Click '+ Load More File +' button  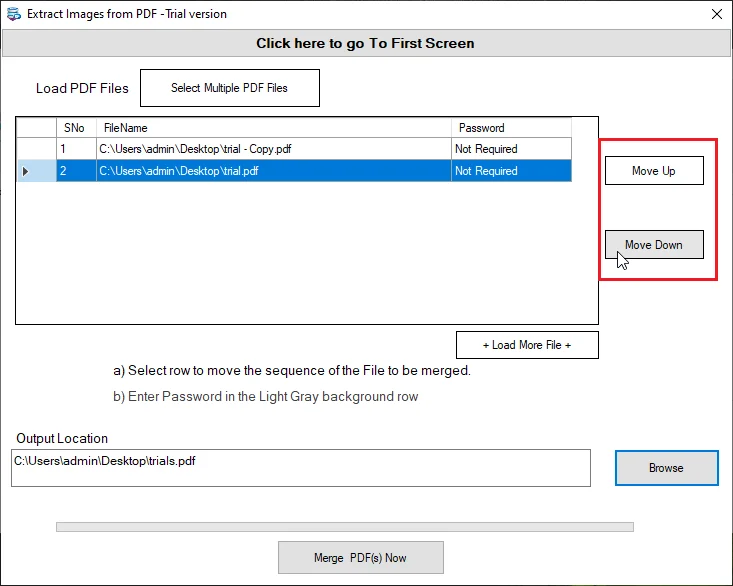(x=527, y=345)
